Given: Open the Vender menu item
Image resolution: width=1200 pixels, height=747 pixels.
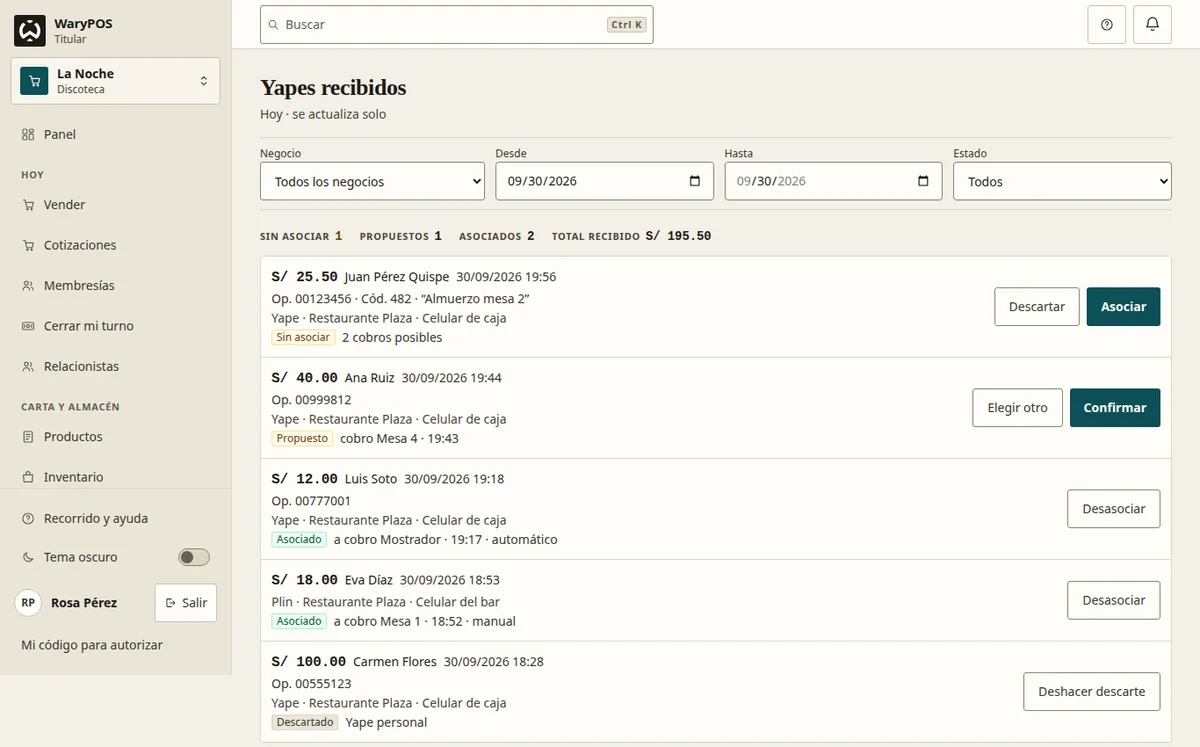Looking at the screenshot, I should point(116,205).
